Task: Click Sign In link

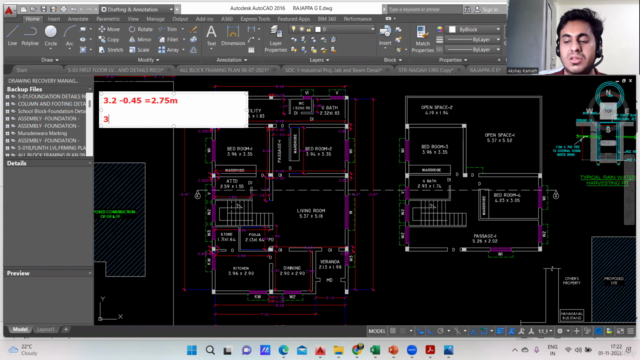Action: coord(490,9)
